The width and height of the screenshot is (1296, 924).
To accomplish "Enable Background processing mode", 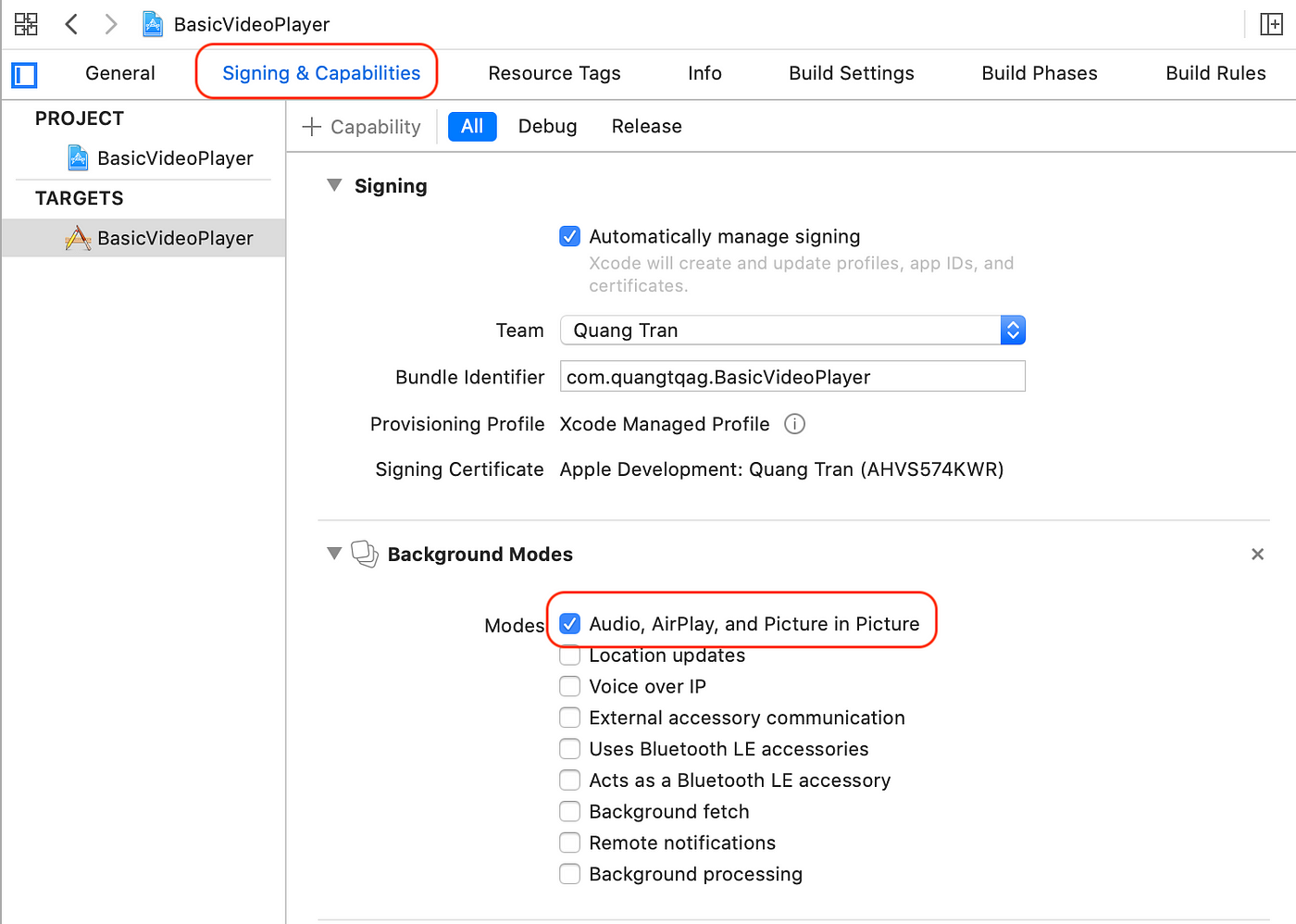I will point(569,875).
